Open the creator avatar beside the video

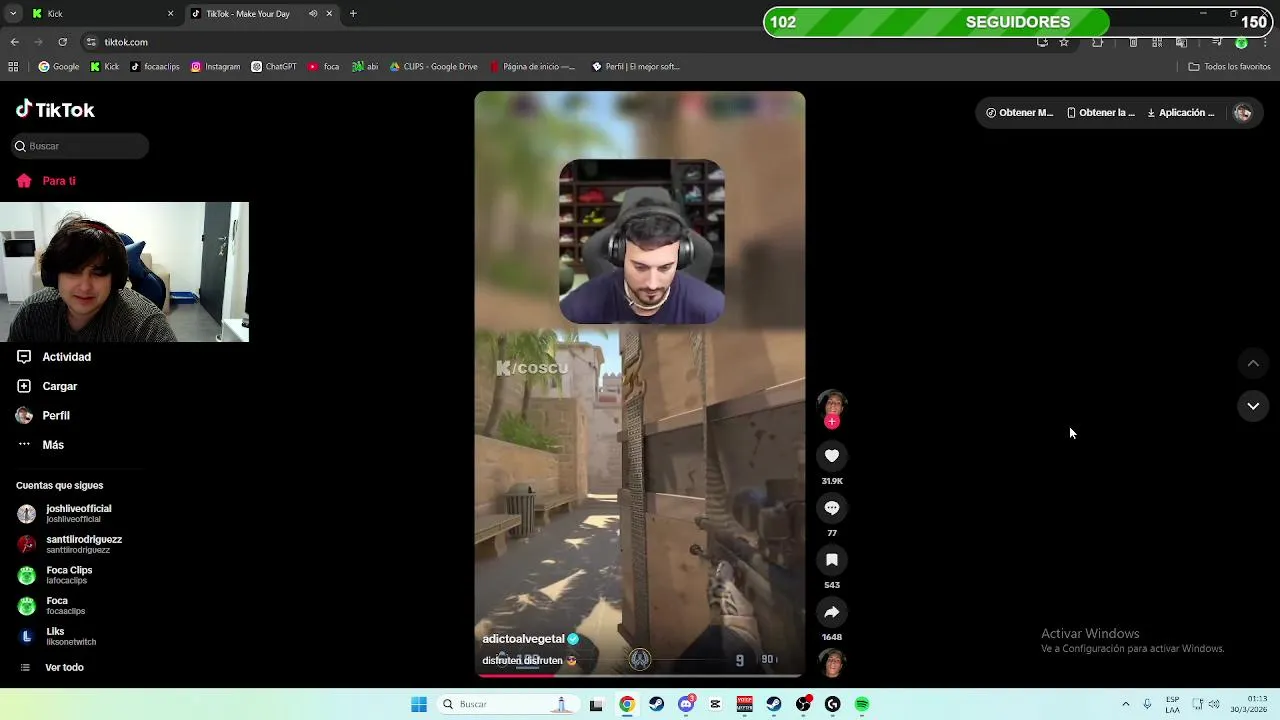pos(831,404)
